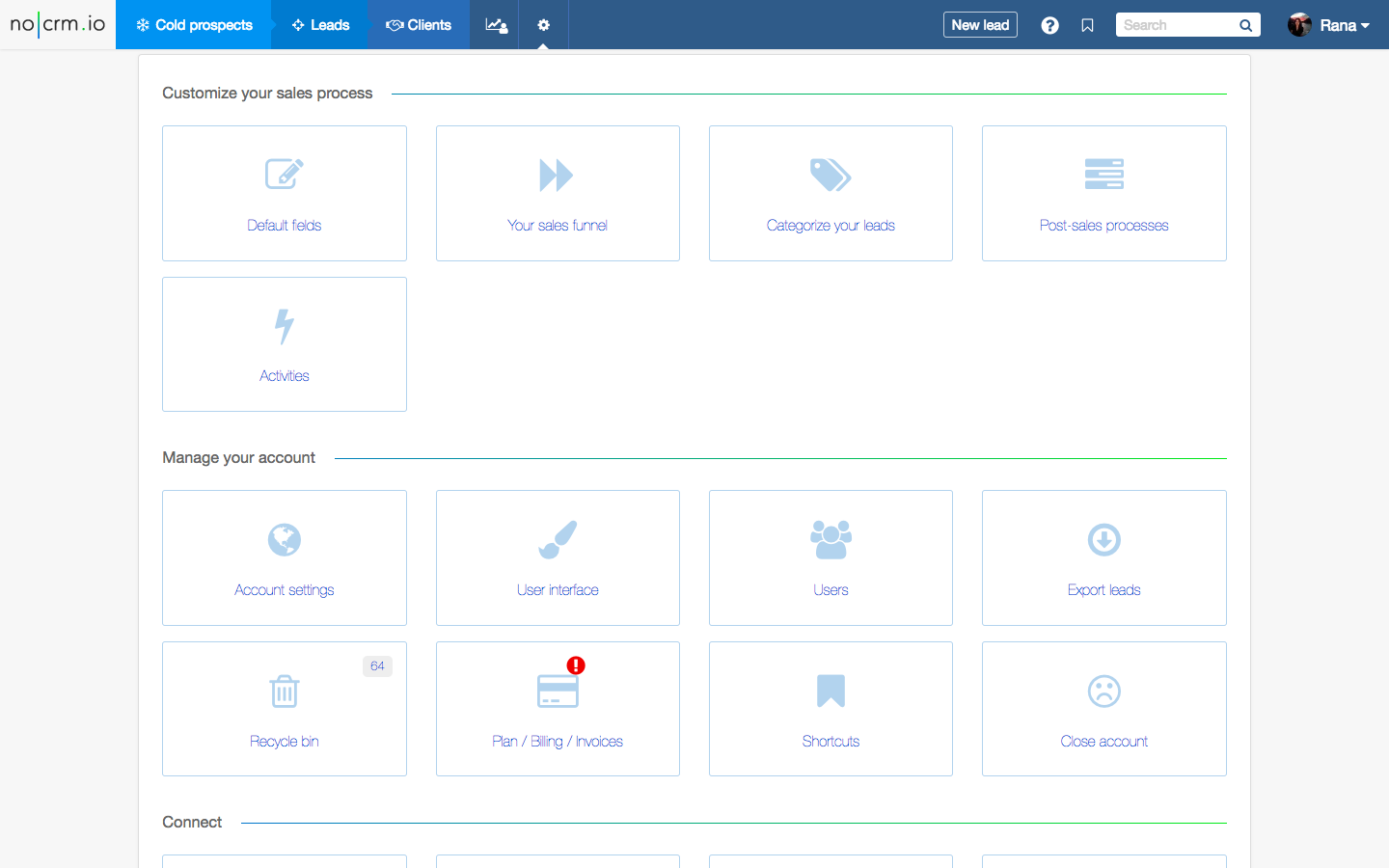Click the Export leads download icon
Screen dimensions: 1389x868
[1103, 540]
